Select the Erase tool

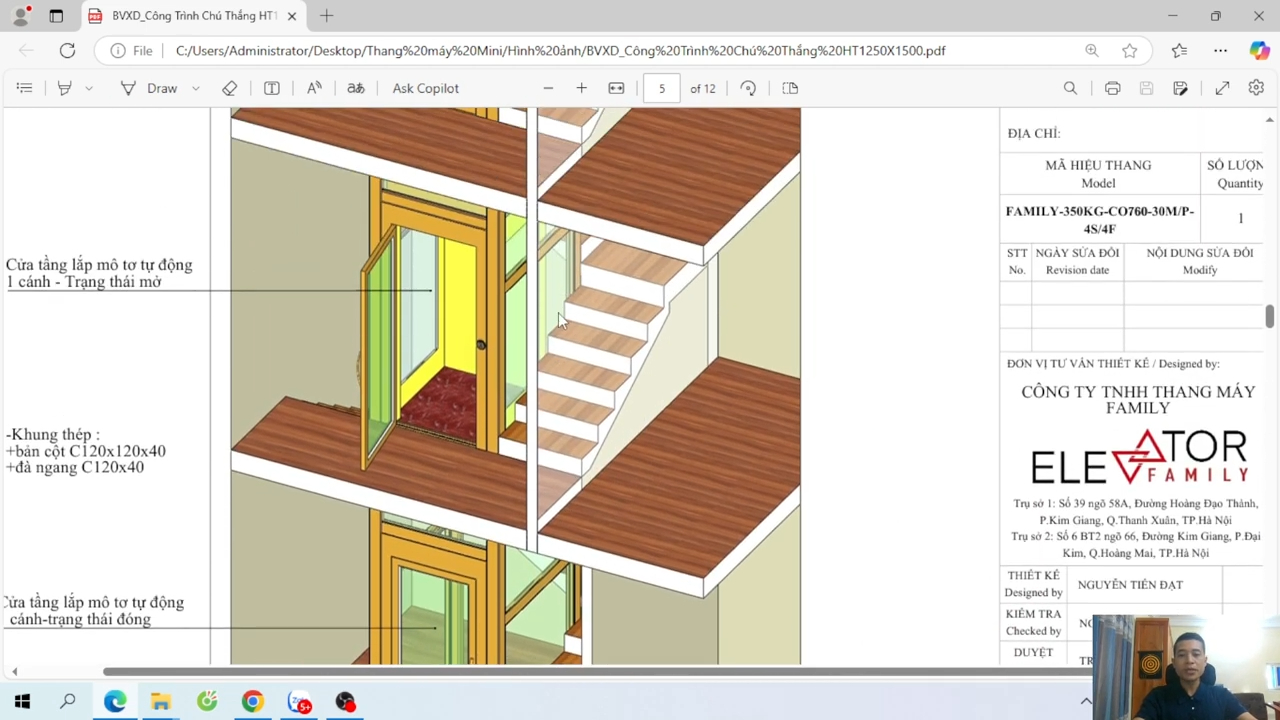[x=230, y=88]
